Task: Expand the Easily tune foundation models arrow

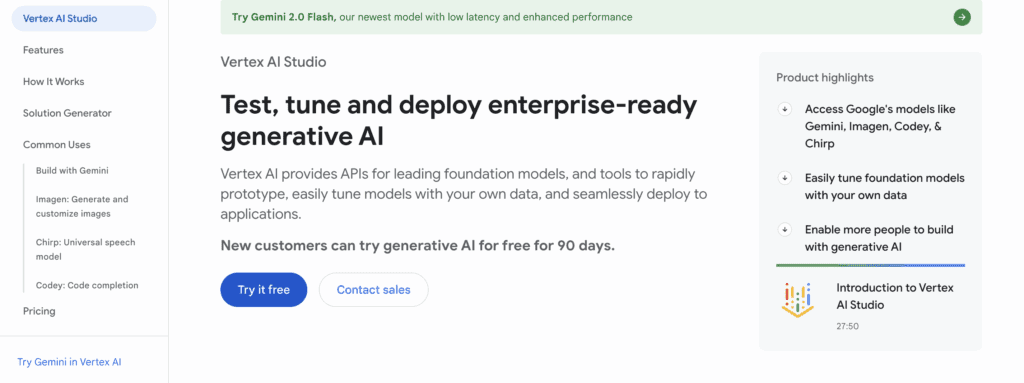Action: pos(784,178)
